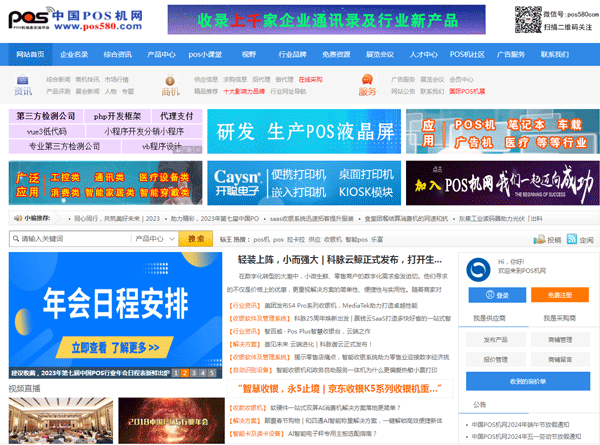This screenshot has width=600, height=445.
Task: Open the 第三方检测公司 ad link
Action: tap(46, 116)
